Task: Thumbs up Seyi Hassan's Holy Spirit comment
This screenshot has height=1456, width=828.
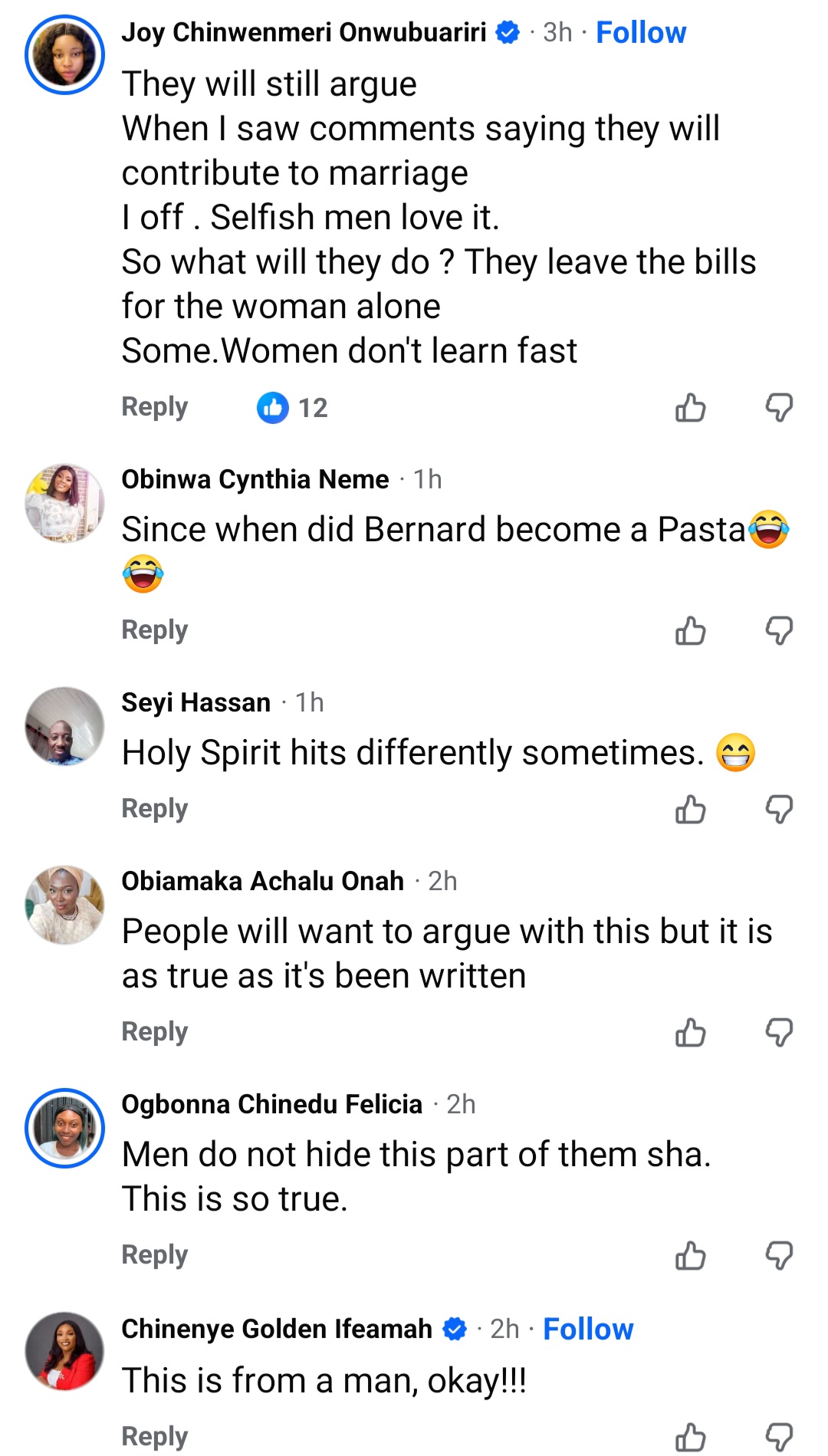Action: click(x=690, y=810)
